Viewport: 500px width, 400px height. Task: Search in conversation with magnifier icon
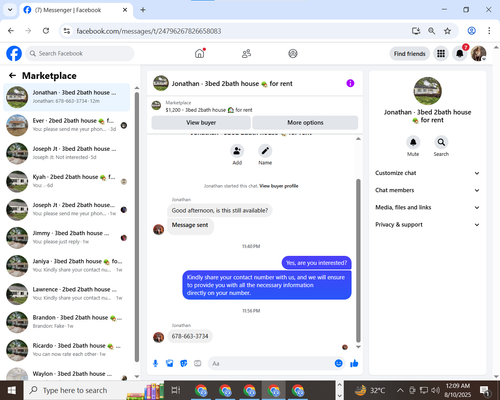(441, 142)
